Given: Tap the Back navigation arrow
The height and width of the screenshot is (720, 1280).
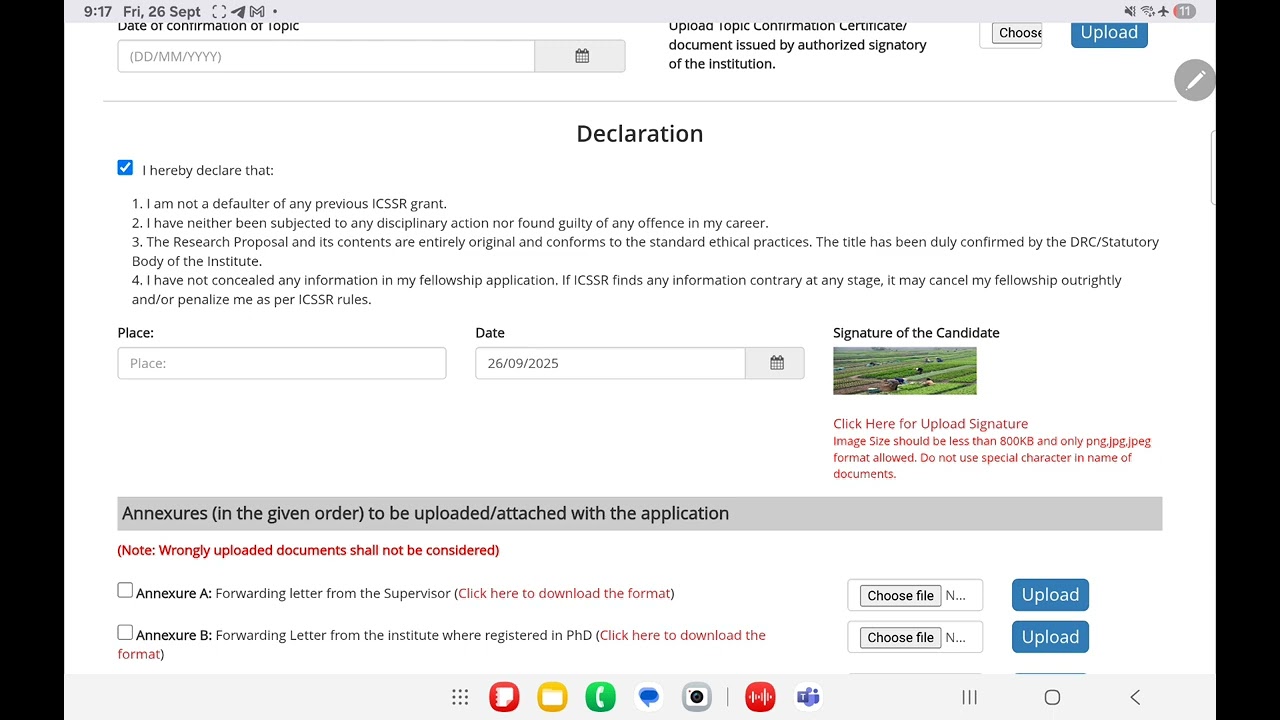Looking at the screenshot, I should [x=1135, y=697].
